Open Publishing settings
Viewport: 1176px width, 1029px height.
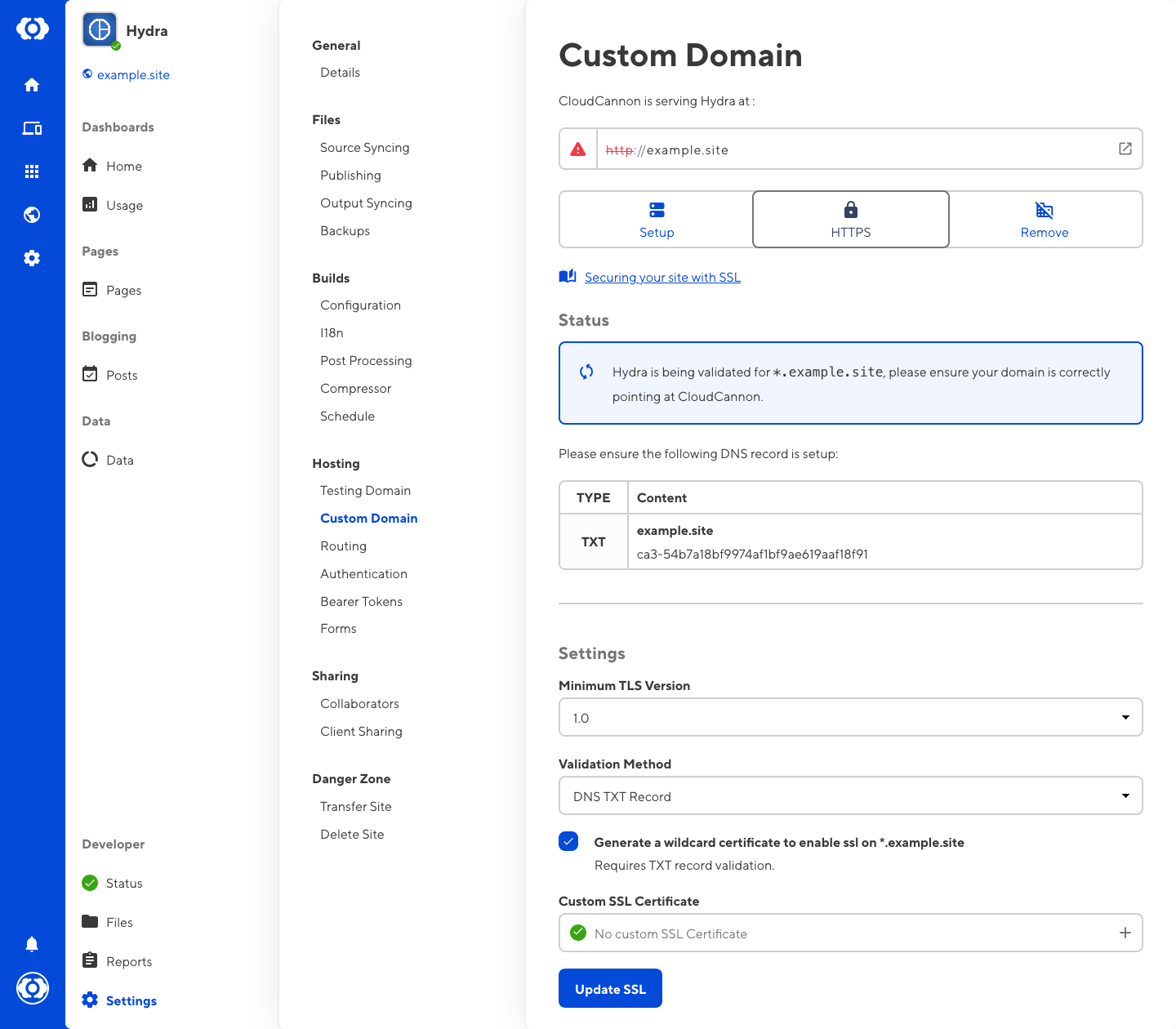pos(350,176)
